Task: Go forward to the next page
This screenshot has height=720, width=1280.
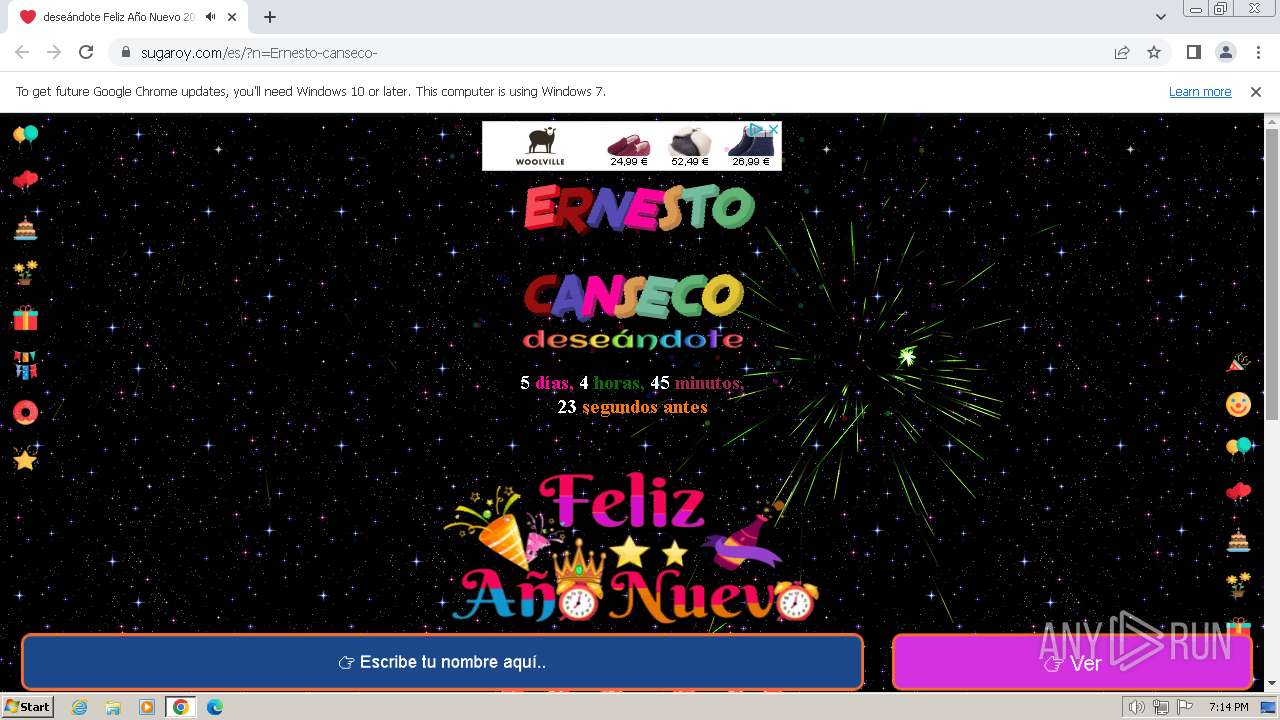Action: [54, 52]
